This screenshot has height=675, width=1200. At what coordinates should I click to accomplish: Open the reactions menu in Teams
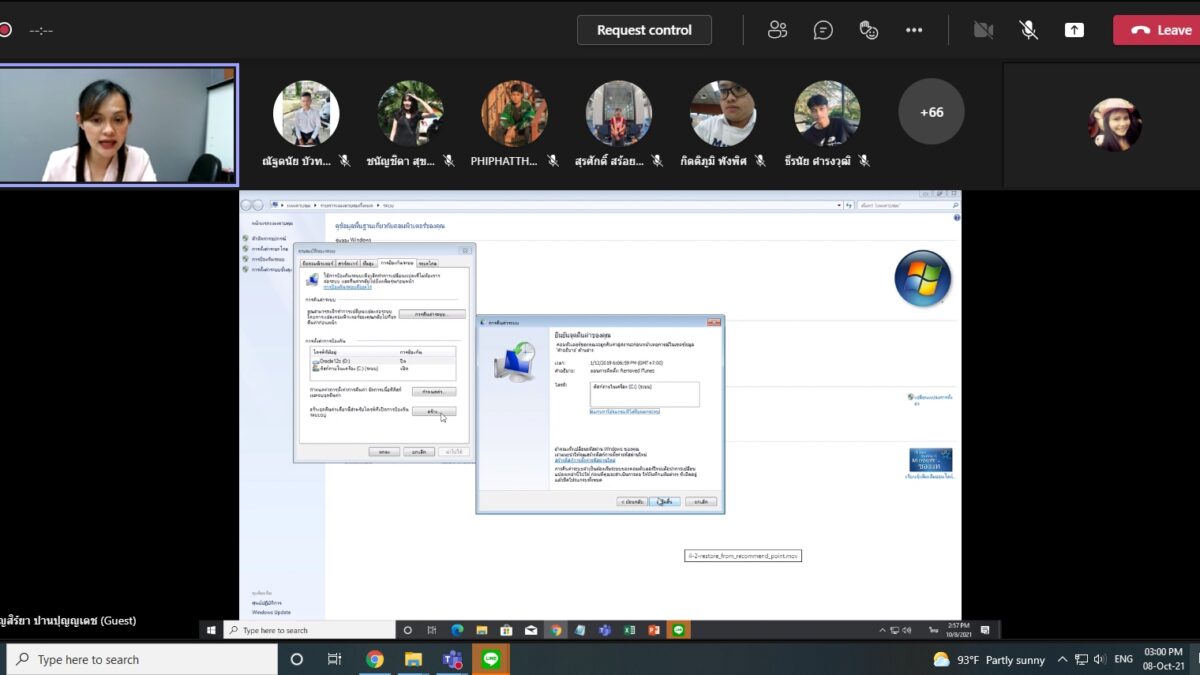[x=869, y=30]
